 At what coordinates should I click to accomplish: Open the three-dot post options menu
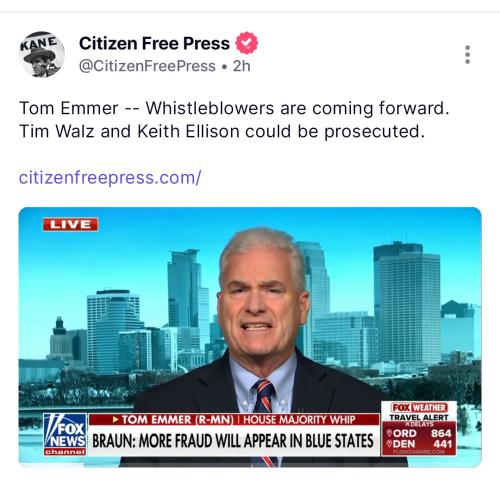click(467, 55)
